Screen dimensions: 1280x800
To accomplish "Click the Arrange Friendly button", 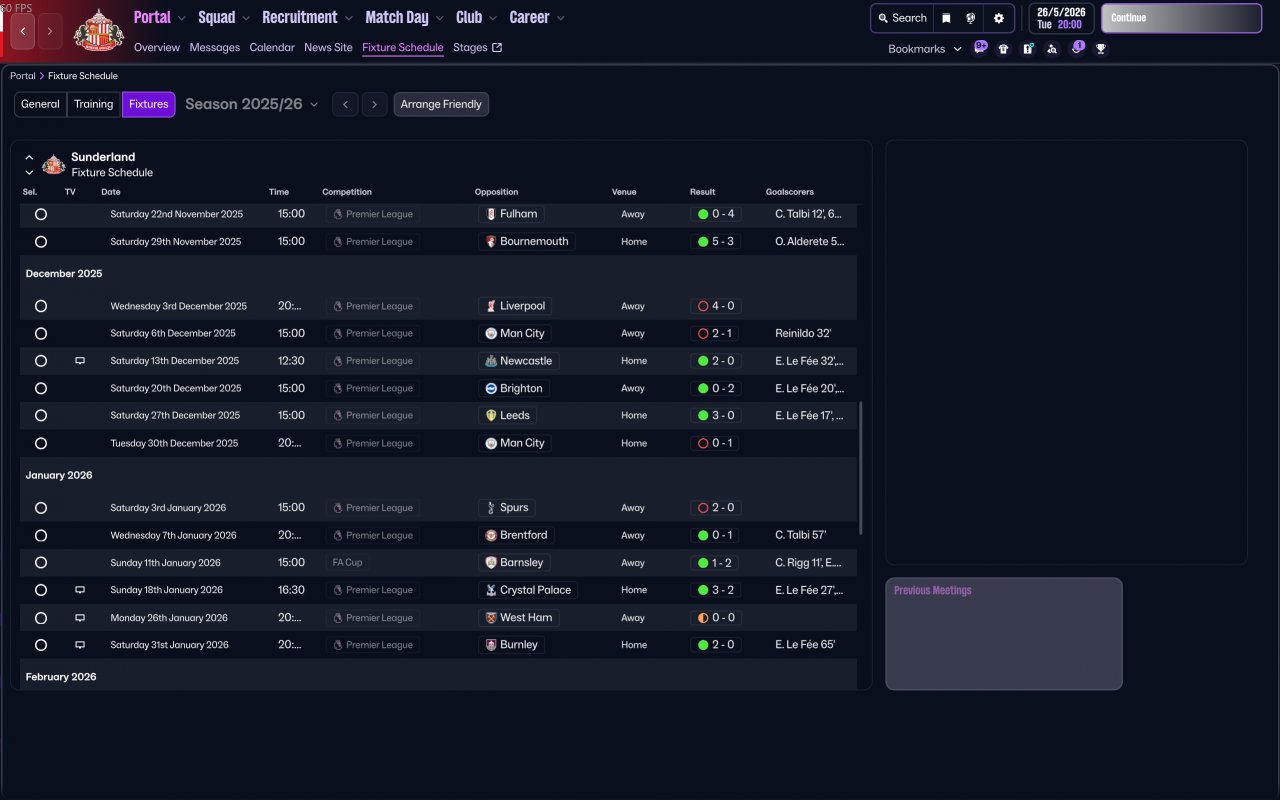I will (x=441, y=104).
